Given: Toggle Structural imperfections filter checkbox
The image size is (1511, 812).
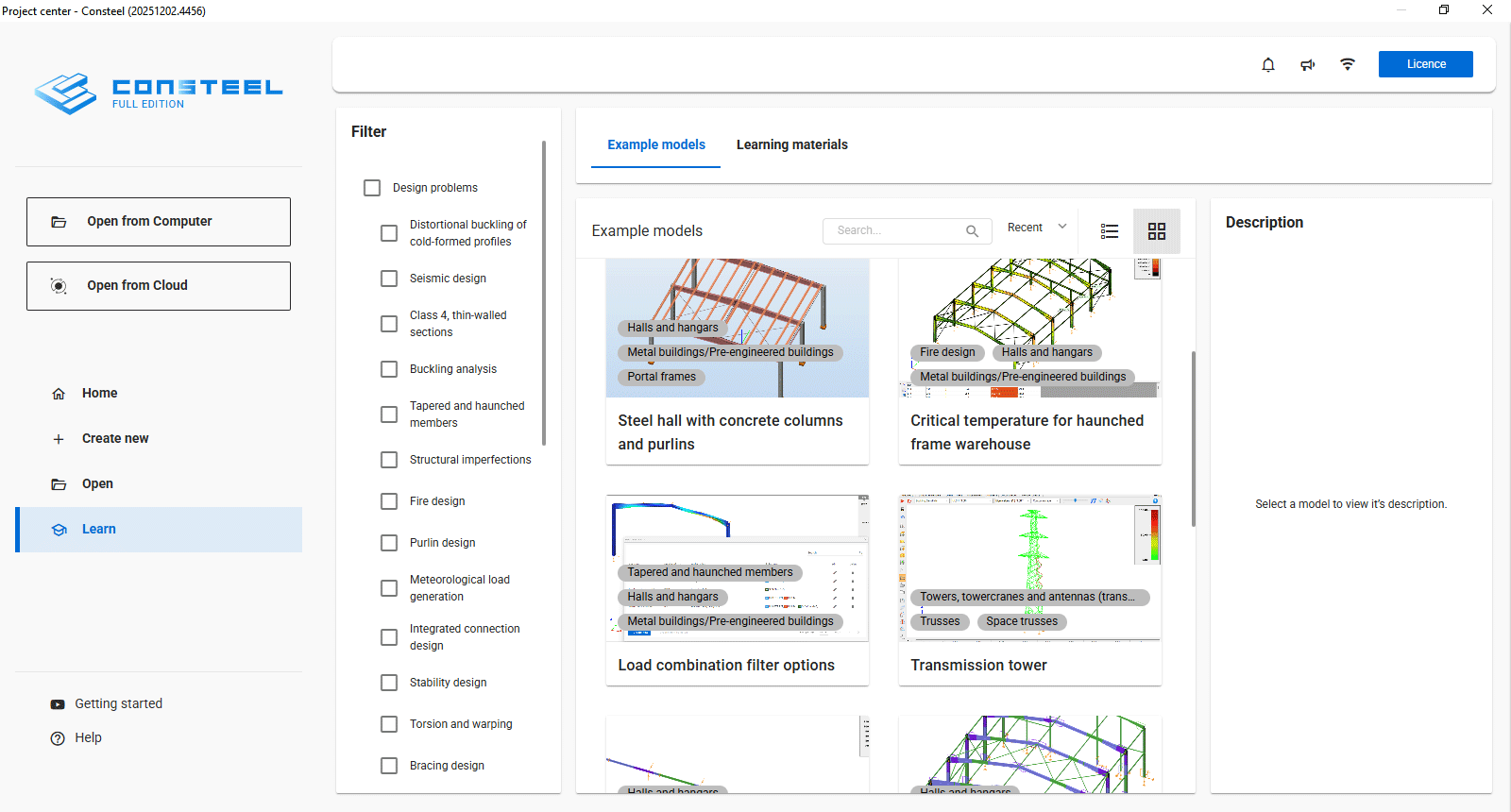Looking at the screenshot, I should 389,460.
